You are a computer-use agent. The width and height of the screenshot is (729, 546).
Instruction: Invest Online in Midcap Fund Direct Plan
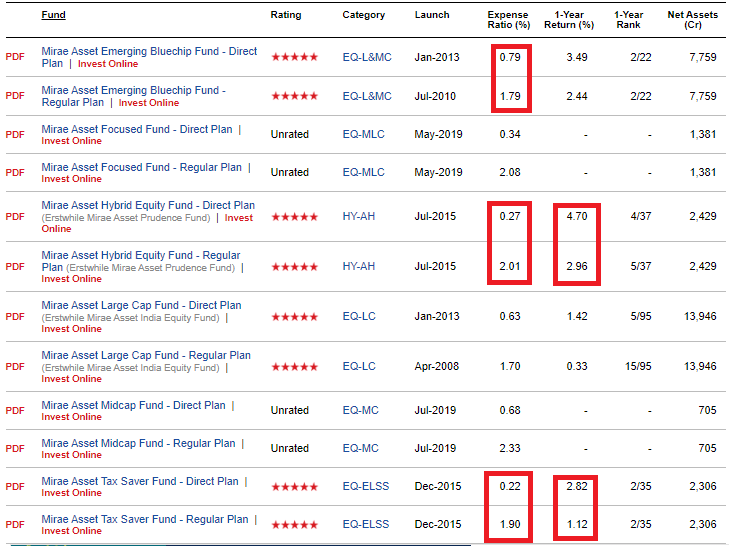click(x=72, y=417)
